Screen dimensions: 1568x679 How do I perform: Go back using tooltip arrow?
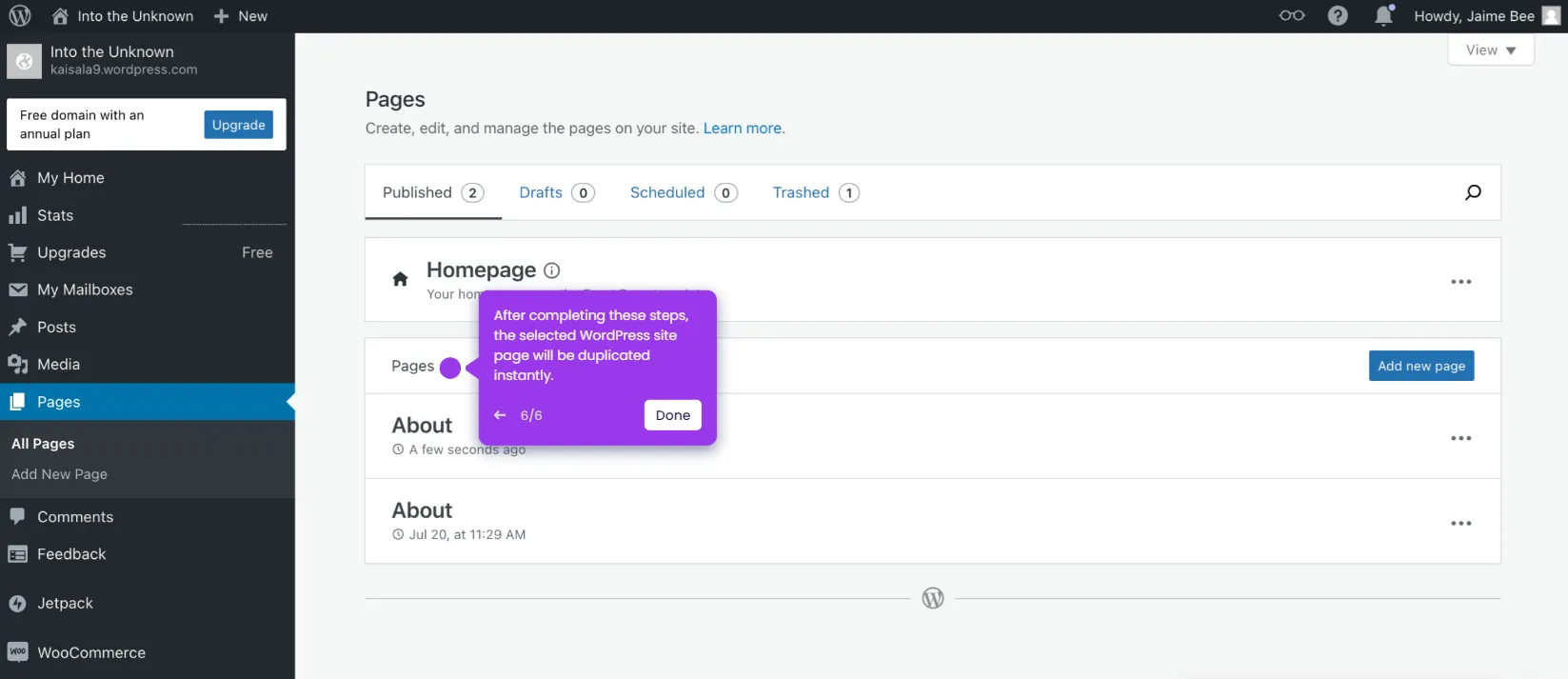click(x=500, y=415)
